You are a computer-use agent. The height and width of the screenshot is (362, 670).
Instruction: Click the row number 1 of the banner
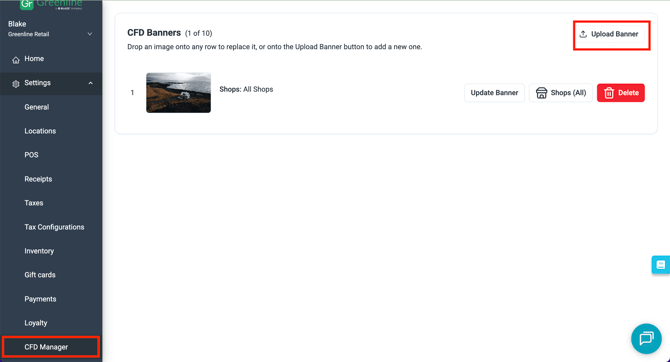pos(132,93)
